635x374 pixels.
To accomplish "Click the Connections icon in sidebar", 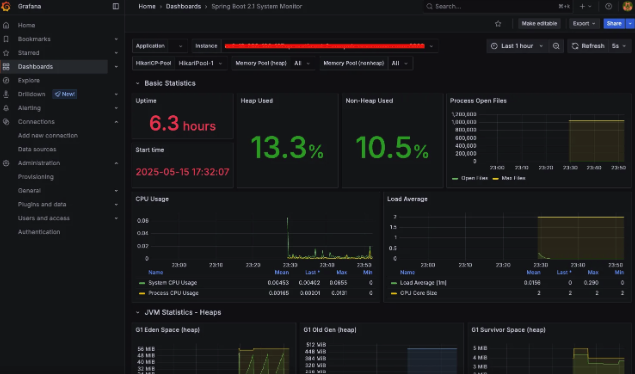I will pos(6,121).
